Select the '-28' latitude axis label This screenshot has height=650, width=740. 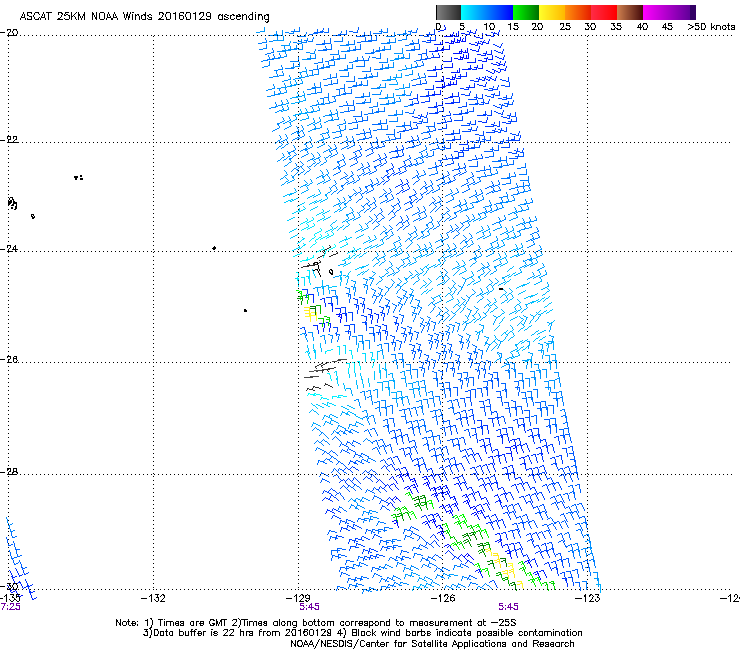pos(9,472)
